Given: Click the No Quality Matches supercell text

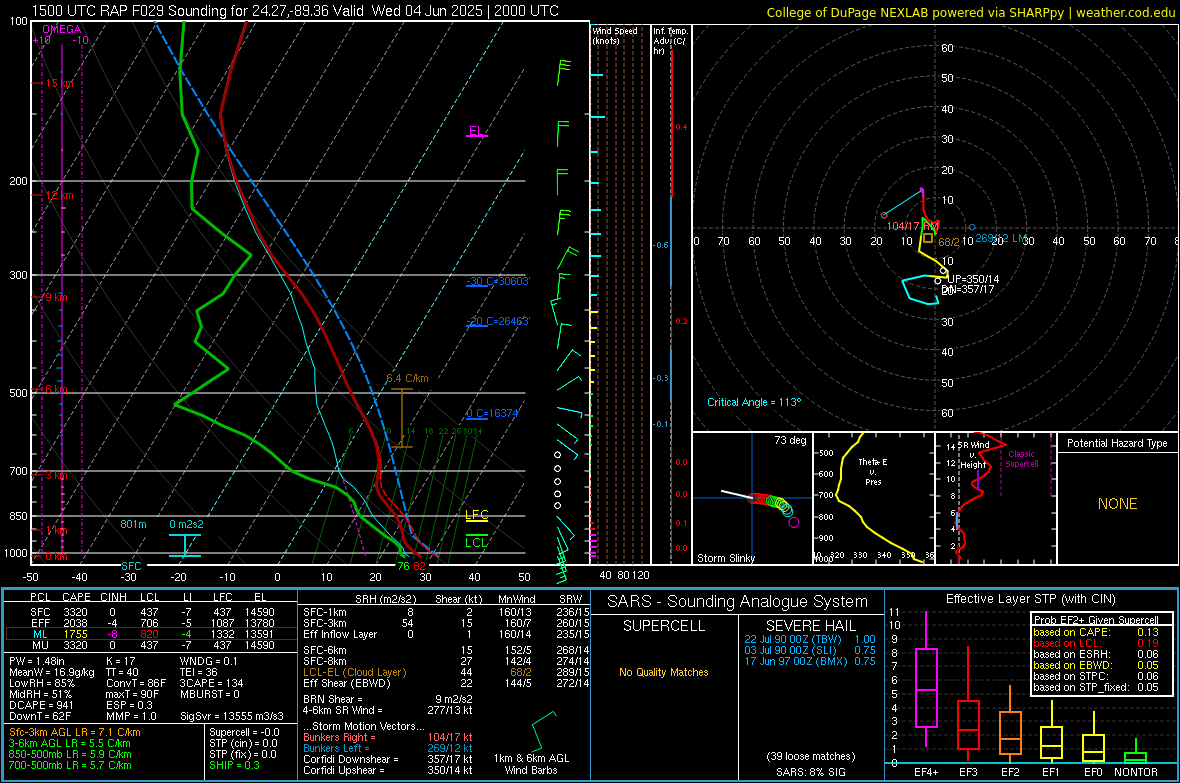Looking at the screenshot, I should pyautogui.click(x=664, y=672).
